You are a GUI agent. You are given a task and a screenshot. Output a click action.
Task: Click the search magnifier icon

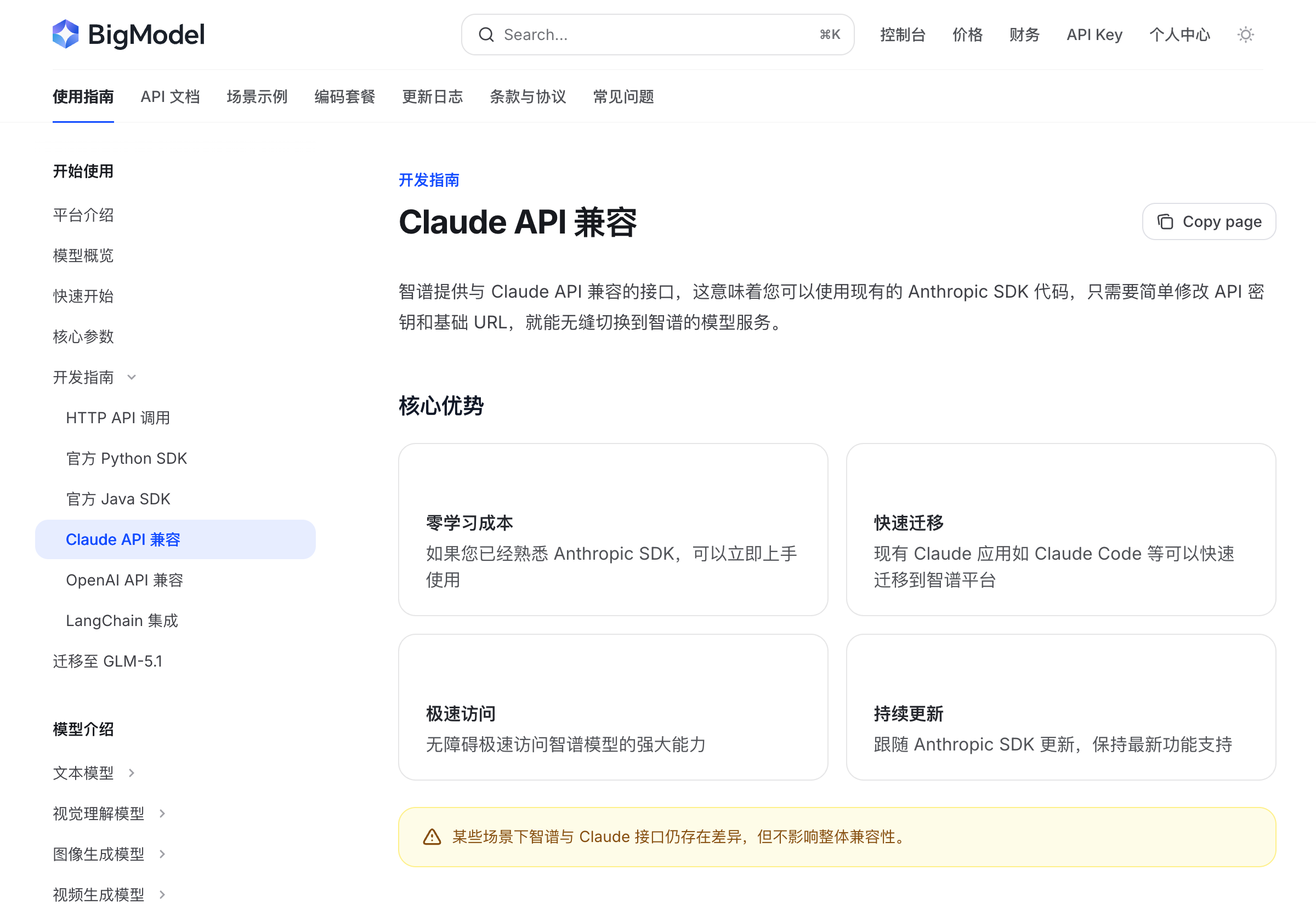click(x=486, y=35)
